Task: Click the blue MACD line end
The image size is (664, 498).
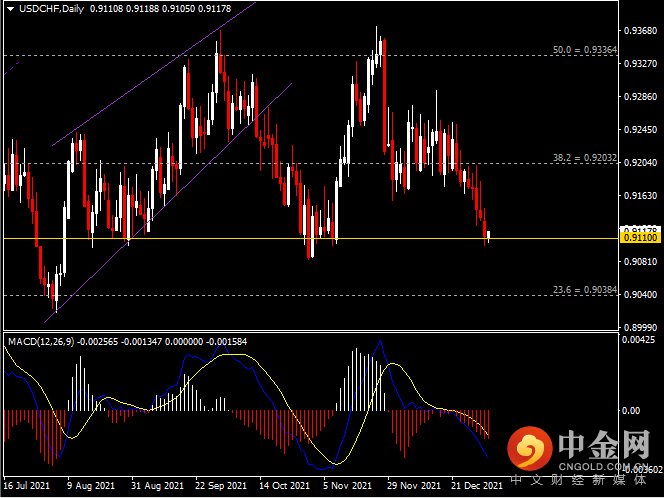Action: pyautogui.click(x=487, y=455)
